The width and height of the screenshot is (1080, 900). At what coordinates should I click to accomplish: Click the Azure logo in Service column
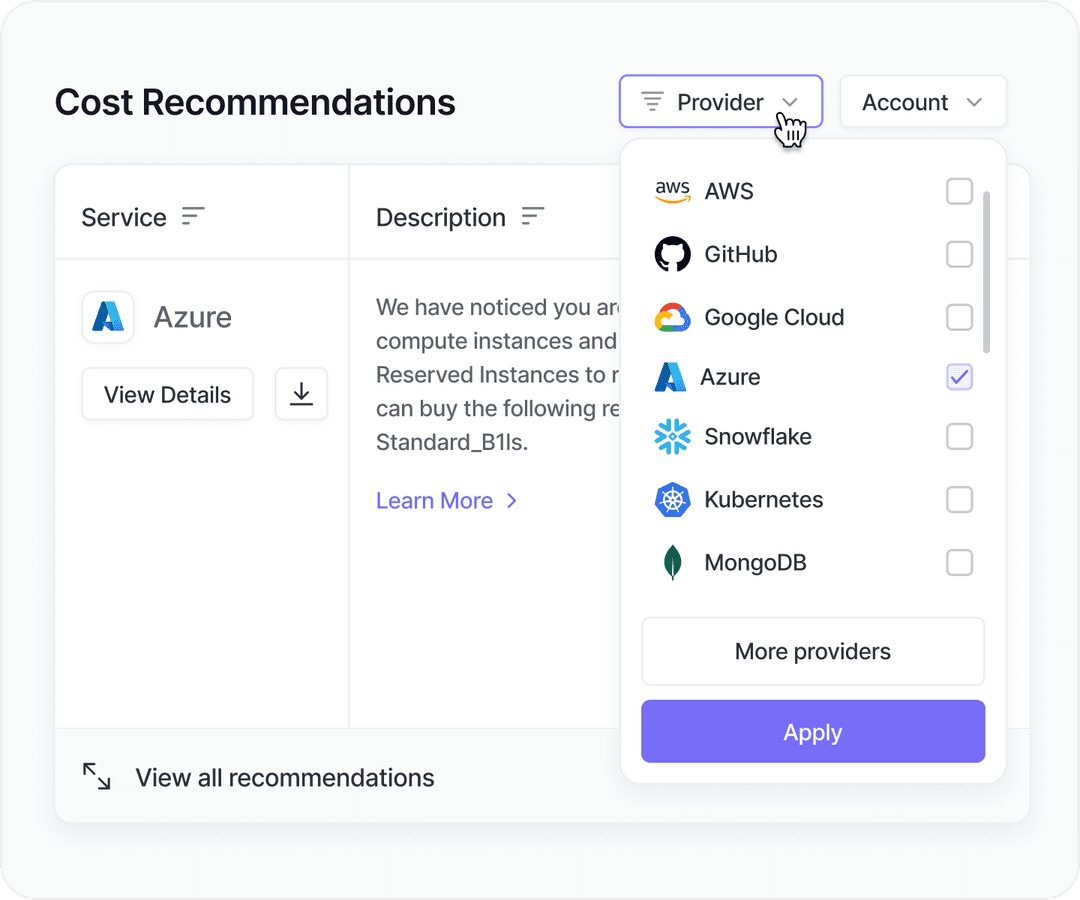(108, 317)
